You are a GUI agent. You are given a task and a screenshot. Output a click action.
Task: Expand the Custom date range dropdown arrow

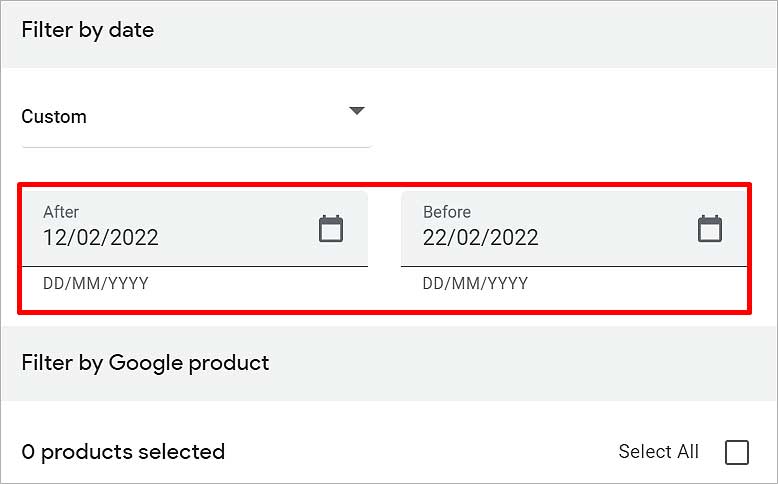point(357,111)
